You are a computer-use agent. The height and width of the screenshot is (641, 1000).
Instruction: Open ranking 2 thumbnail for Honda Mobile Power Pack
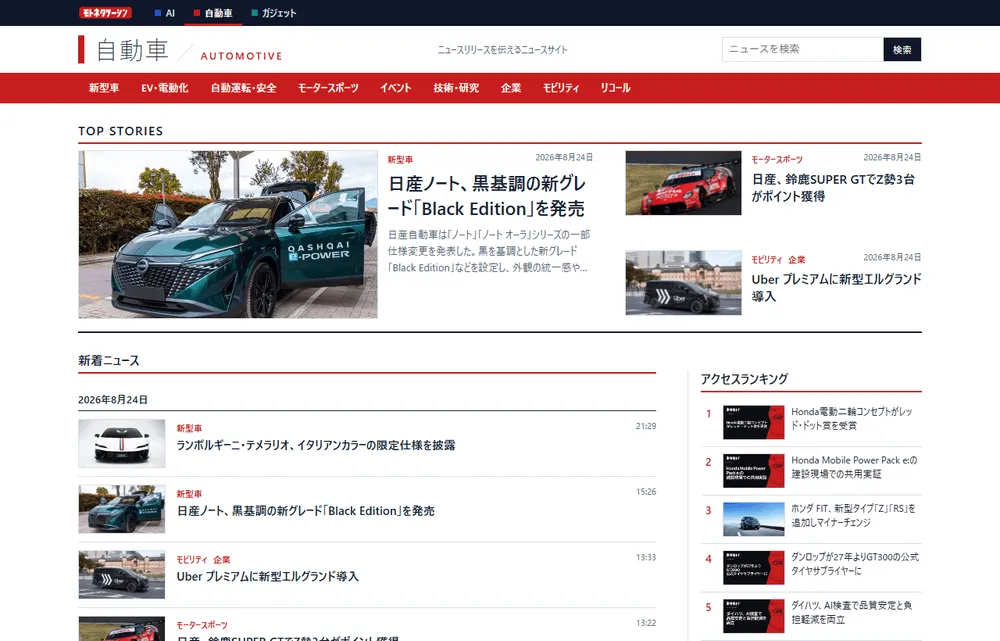[754, 471]
